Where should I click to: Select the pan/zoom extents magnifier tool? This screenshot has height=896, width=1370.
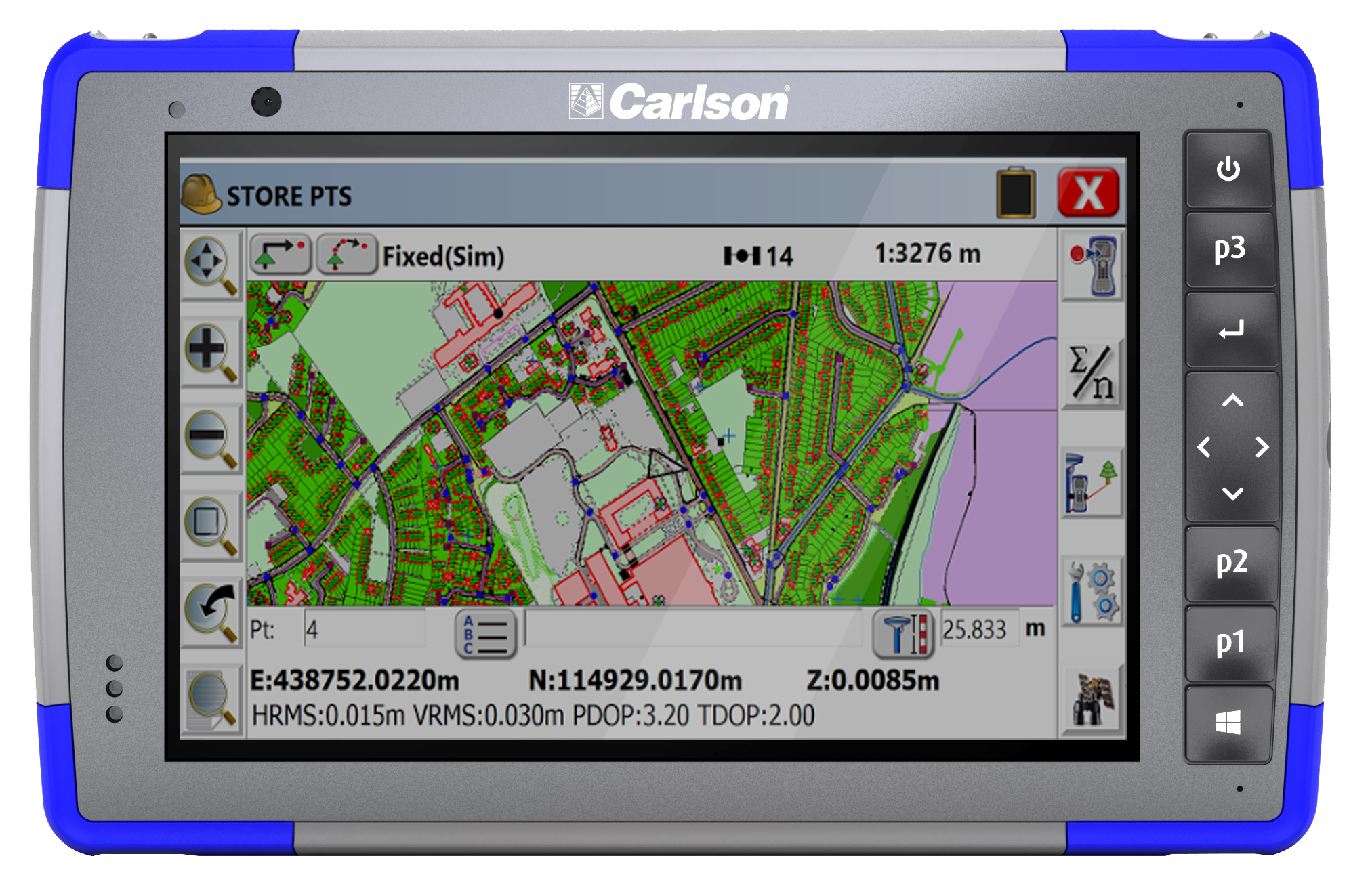(x=211, y=266)
